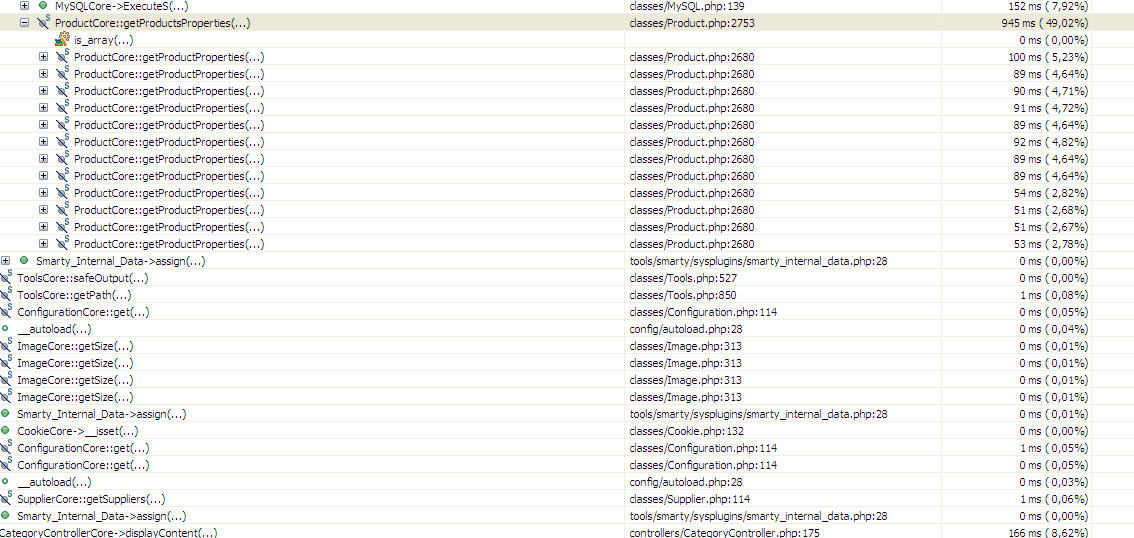
Task: Select the ToolsCore::getPath(...) row label
Action: [74, 295]
